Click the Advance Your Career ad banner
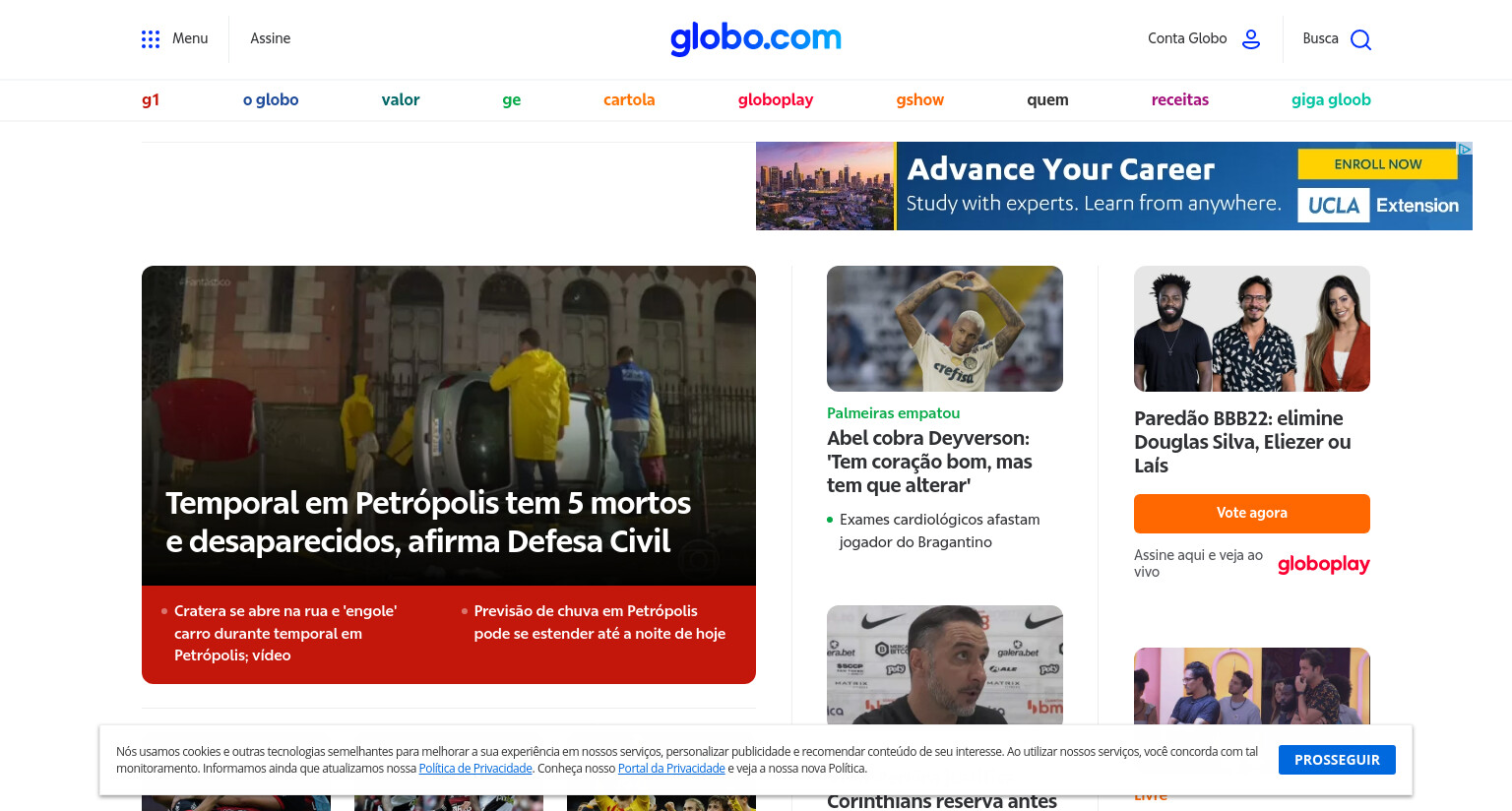 pos(1114,186)
